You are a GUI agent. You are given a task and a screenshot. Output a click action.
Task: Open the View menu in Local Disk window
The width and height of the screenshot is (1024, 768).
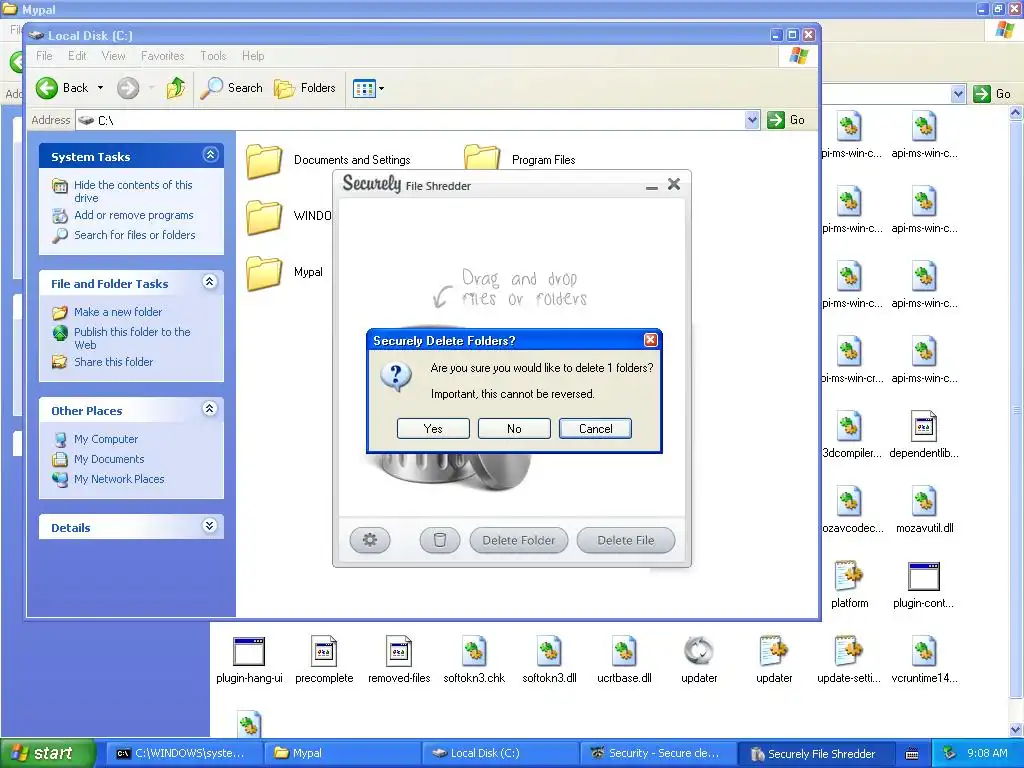click(x=113, y=56)
